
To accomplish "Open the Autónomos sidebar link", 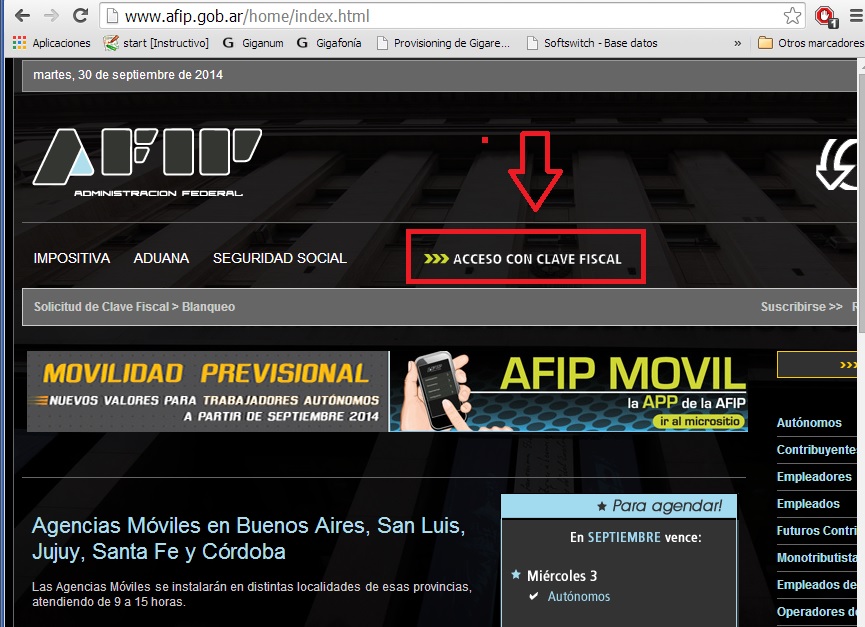I will click(810, 423).
